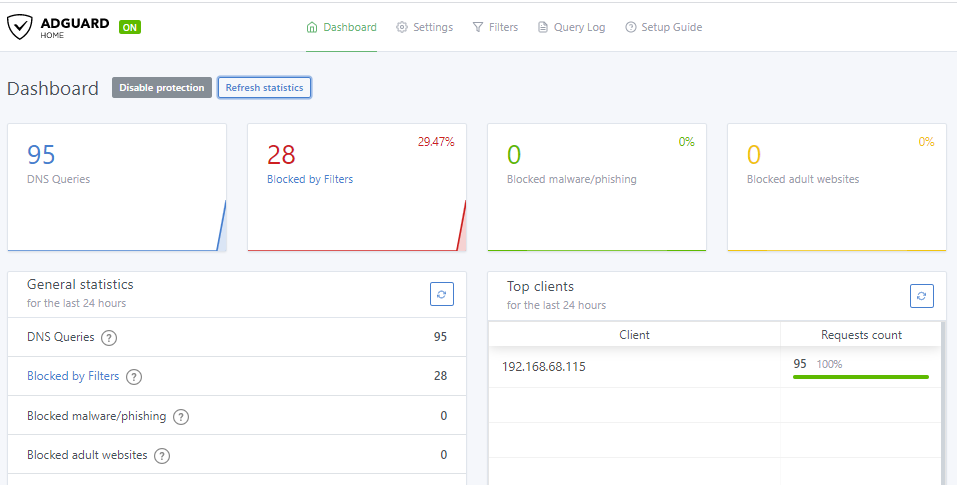Screen dimensions: 957x485
Task: Click the Dashboard page title
Action: pos(52,88)
